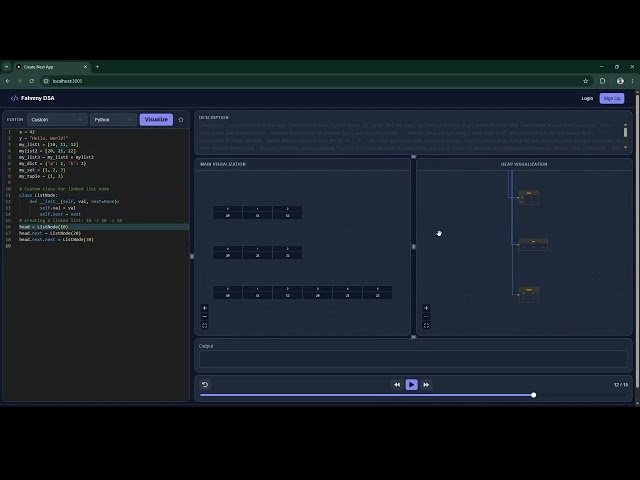
Task: Click the Login link
Action: click(x=587, y=98)
